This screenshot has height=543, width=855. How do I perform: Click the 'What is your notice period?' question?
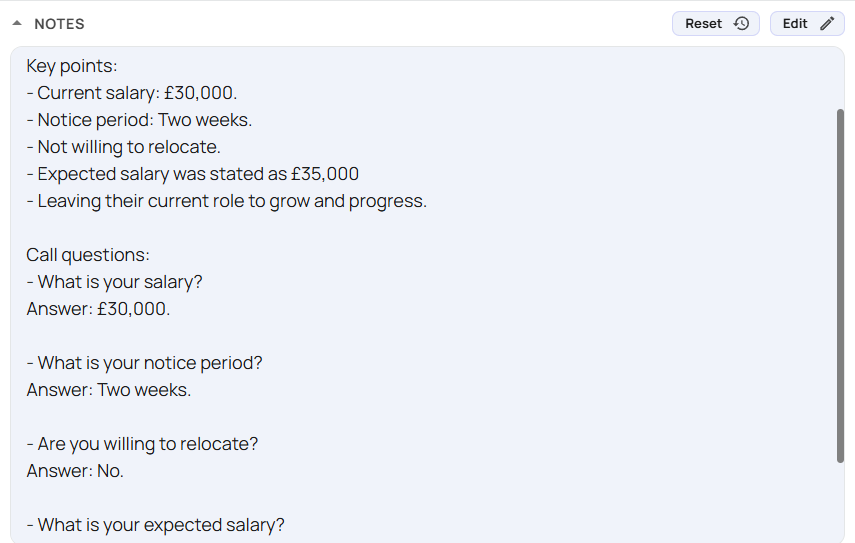click(144, 363)
